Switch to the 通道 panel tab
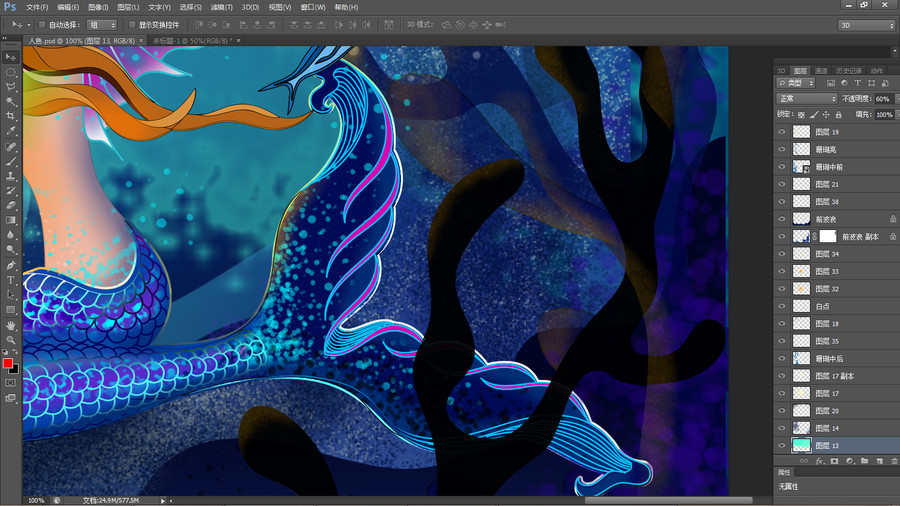The height and width of the screenshot is (506, 900). pyautogui.click(x=821, y=71)
